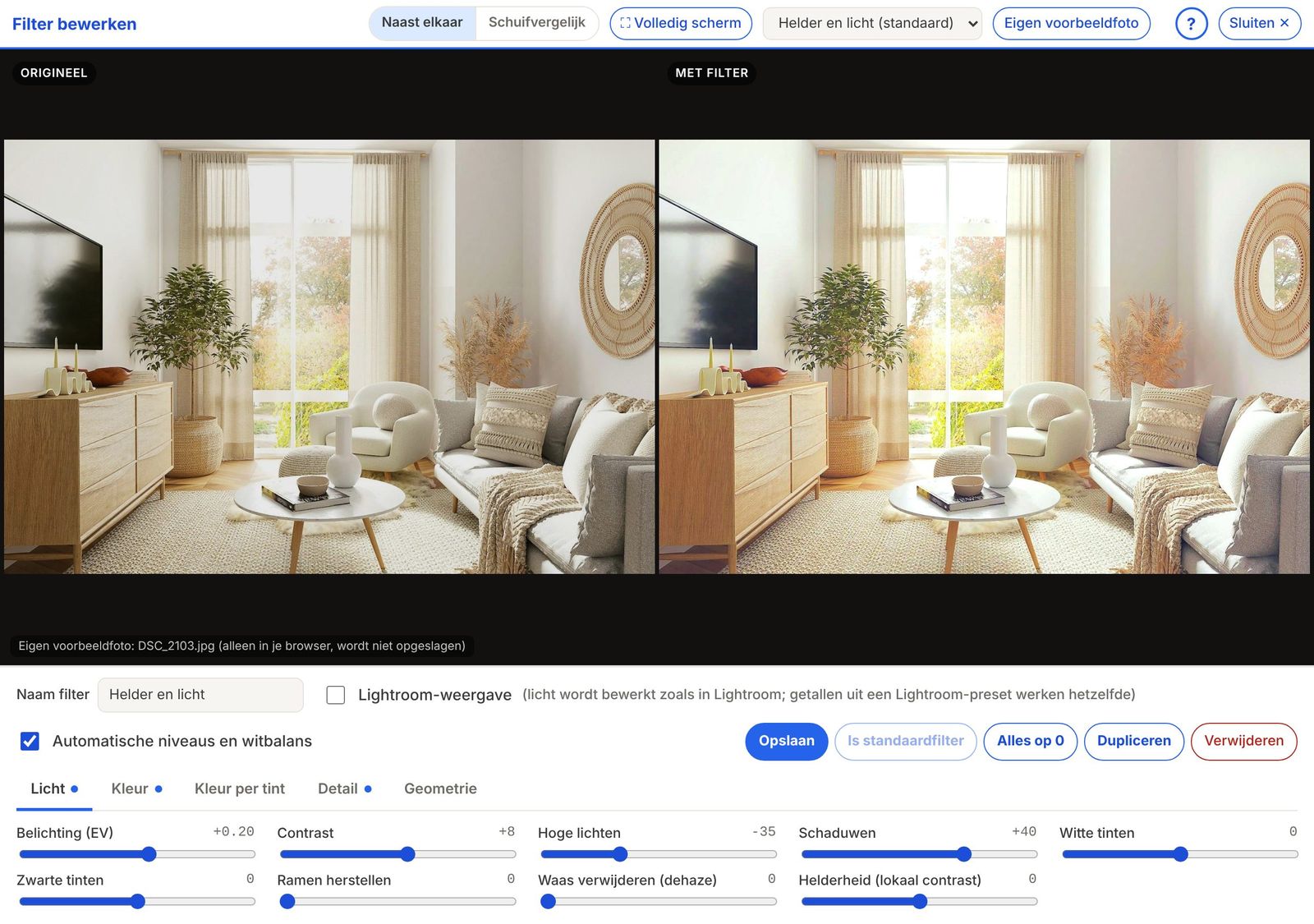Click the Zwarte tinten slider handle
The image size is (1314, 924).
[x=138, y=902]
